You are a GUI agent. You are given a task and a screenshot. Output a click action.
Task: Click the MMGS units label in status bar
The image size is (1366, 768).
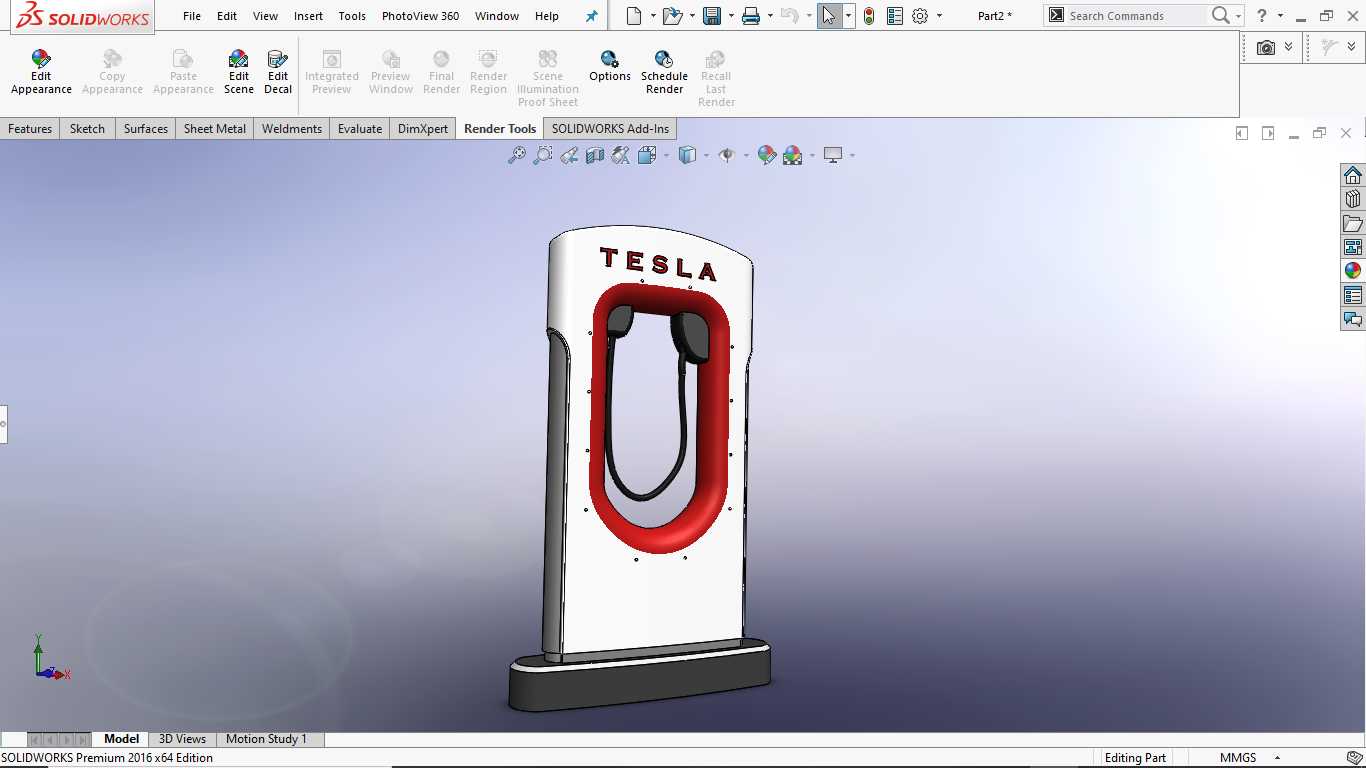click(x=1238, y=758)
